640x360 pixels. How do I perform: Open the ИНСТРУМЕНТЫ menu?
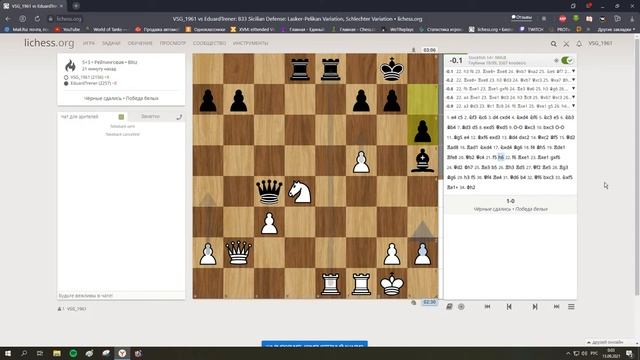coord(251,43)
